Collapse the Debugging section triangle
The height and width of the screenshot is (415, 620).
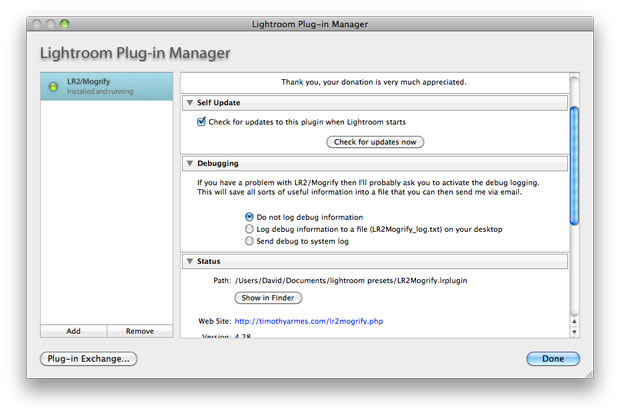[x=190, y=163]
